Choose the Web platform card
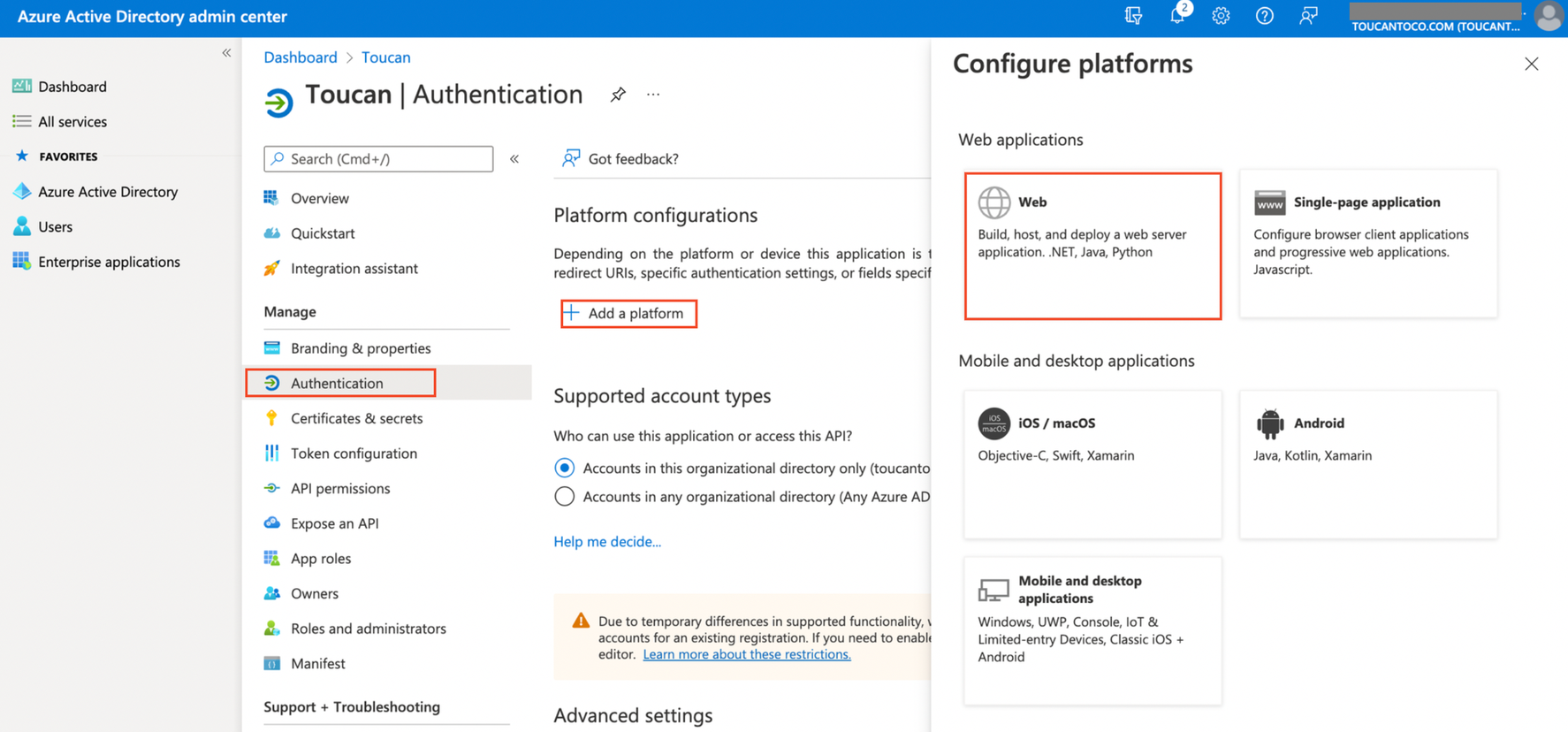 (1092, 246)
